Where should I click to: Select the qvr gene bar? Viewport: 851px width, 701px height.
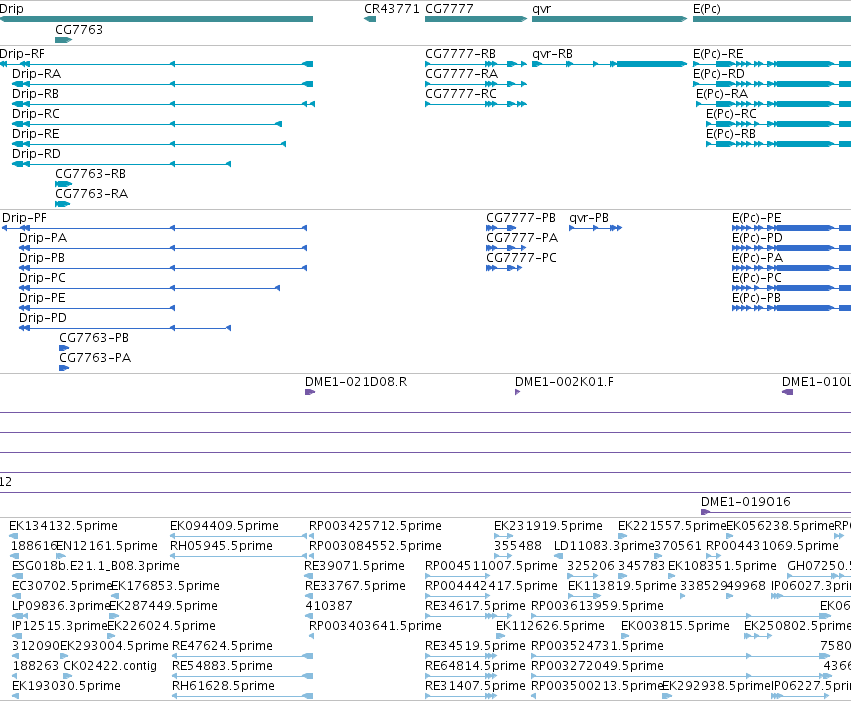pos(609,19)
